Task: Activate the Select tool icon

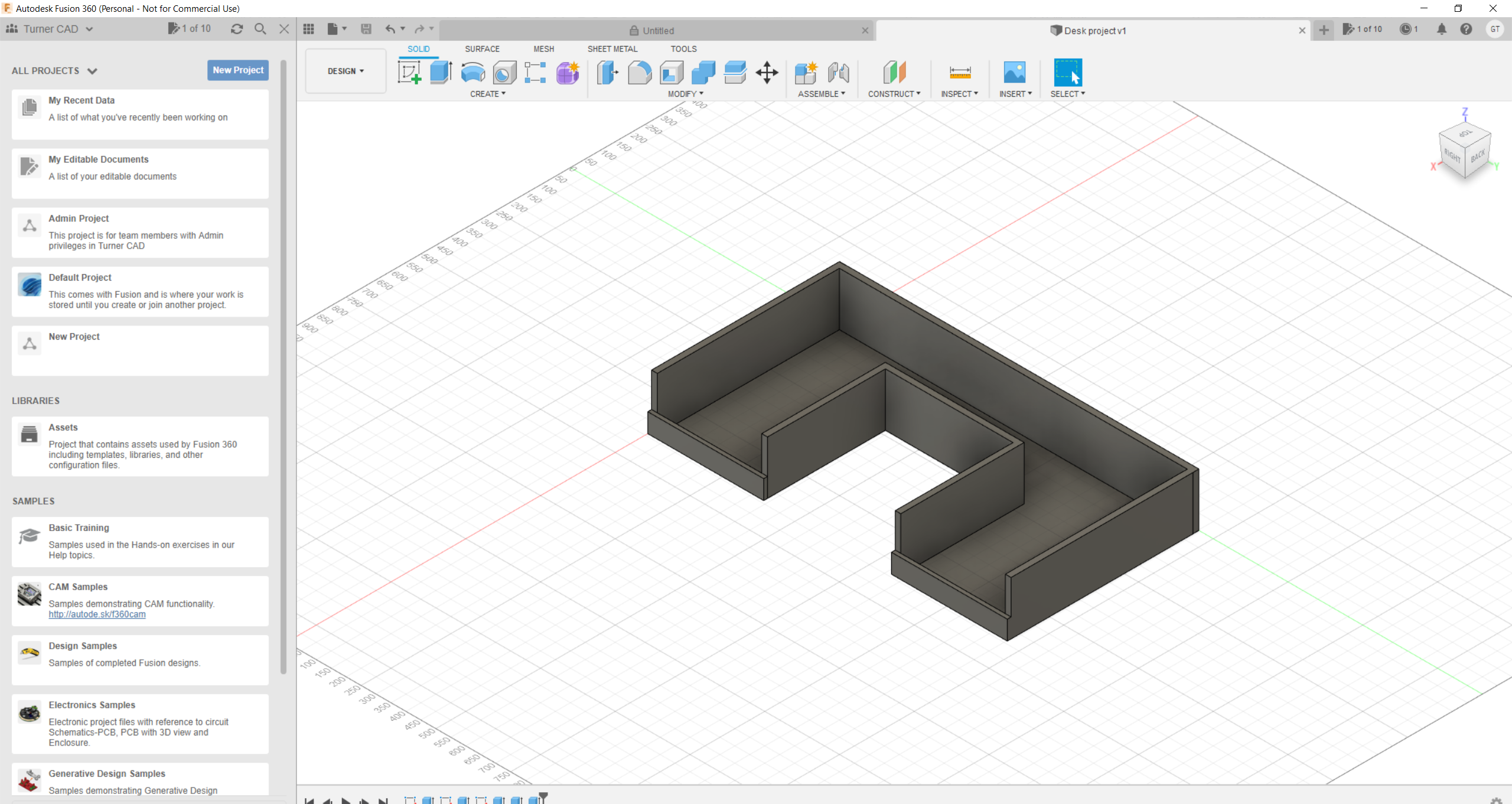Action: pyautogui.click(x=1068, y=73)
